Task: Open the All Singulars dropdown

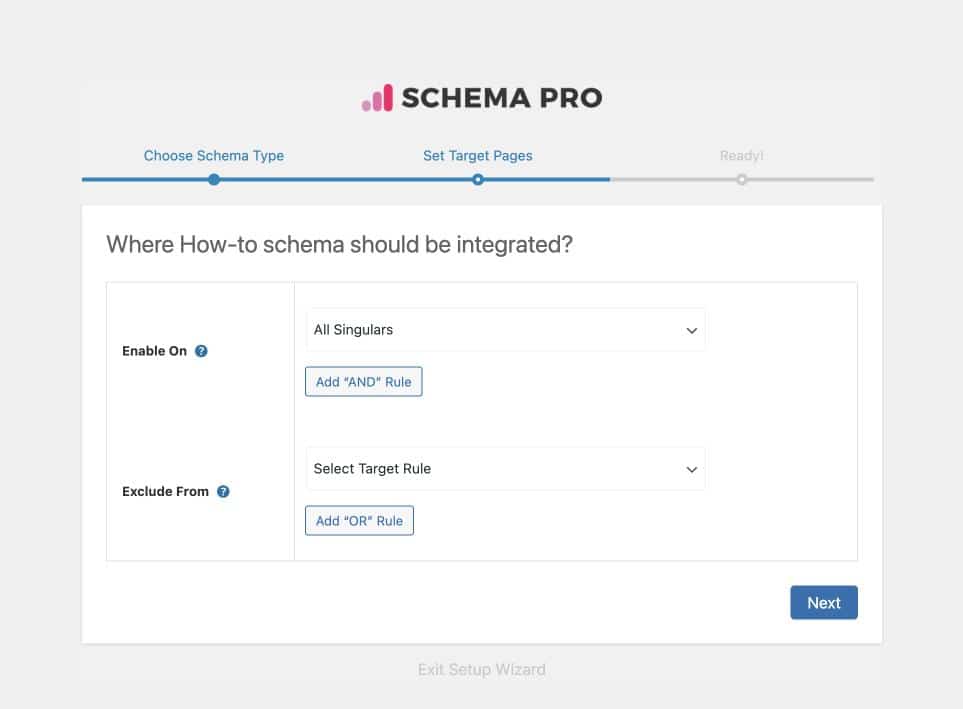Action: [x=505, y=330]
